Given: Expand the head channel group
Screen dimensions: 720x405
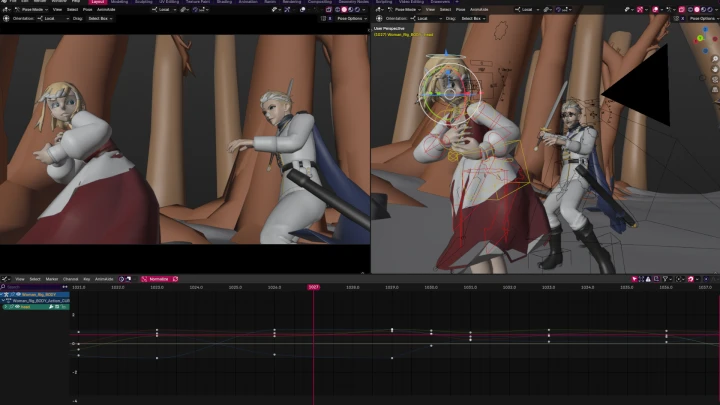Looking at the screenshot, I should point(6,306).
